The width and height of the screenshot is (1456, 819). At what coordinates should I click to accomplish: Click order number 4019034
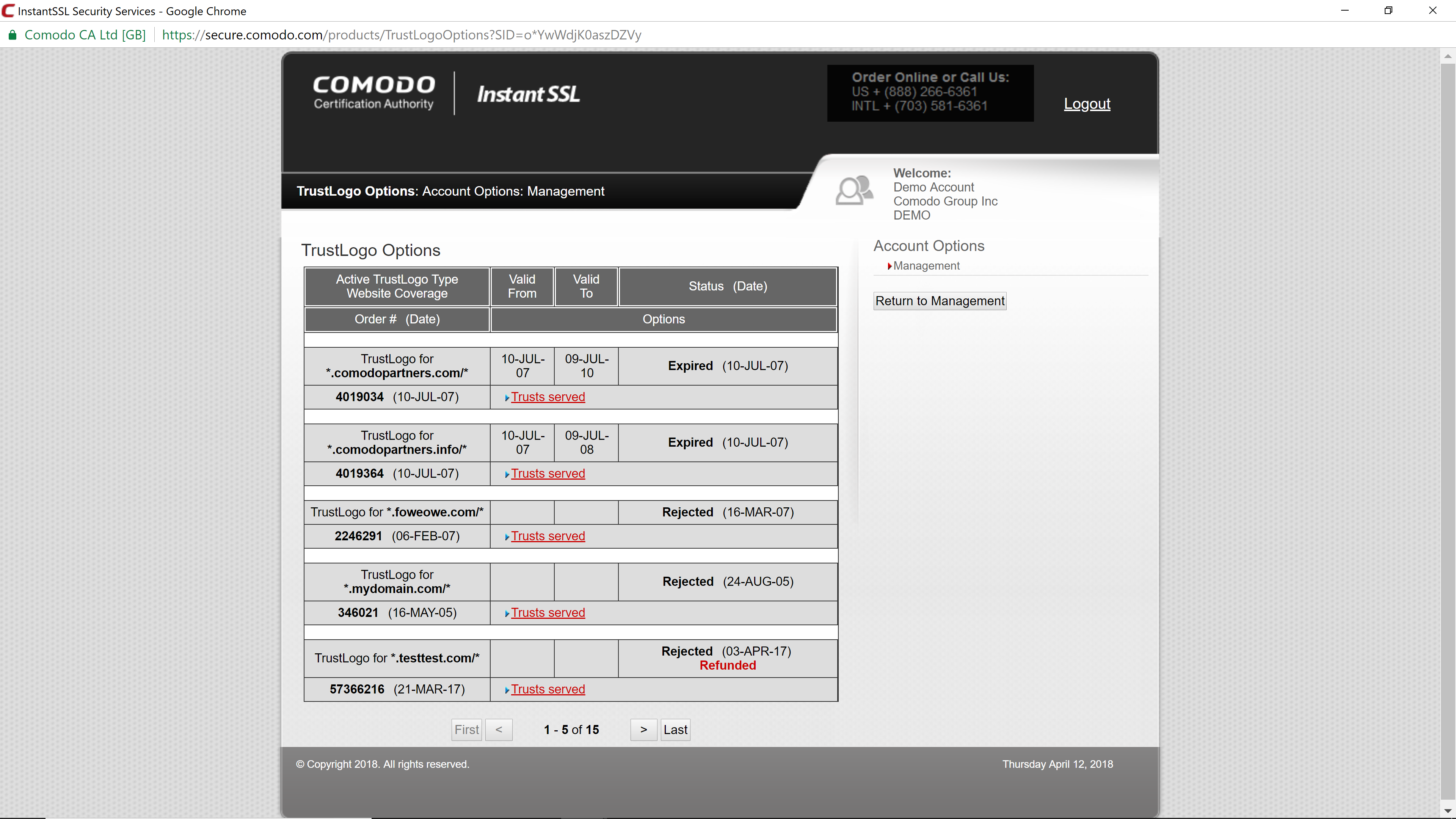coord(359,397)
